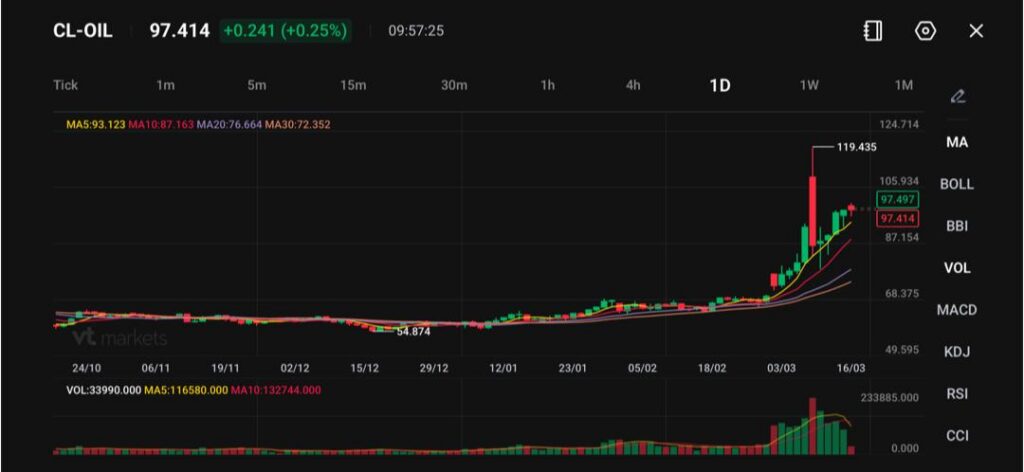This screenshot has height=472, width=1024.
Task: Close the CL-OIL chart view
Action: [x=976, y=31]
